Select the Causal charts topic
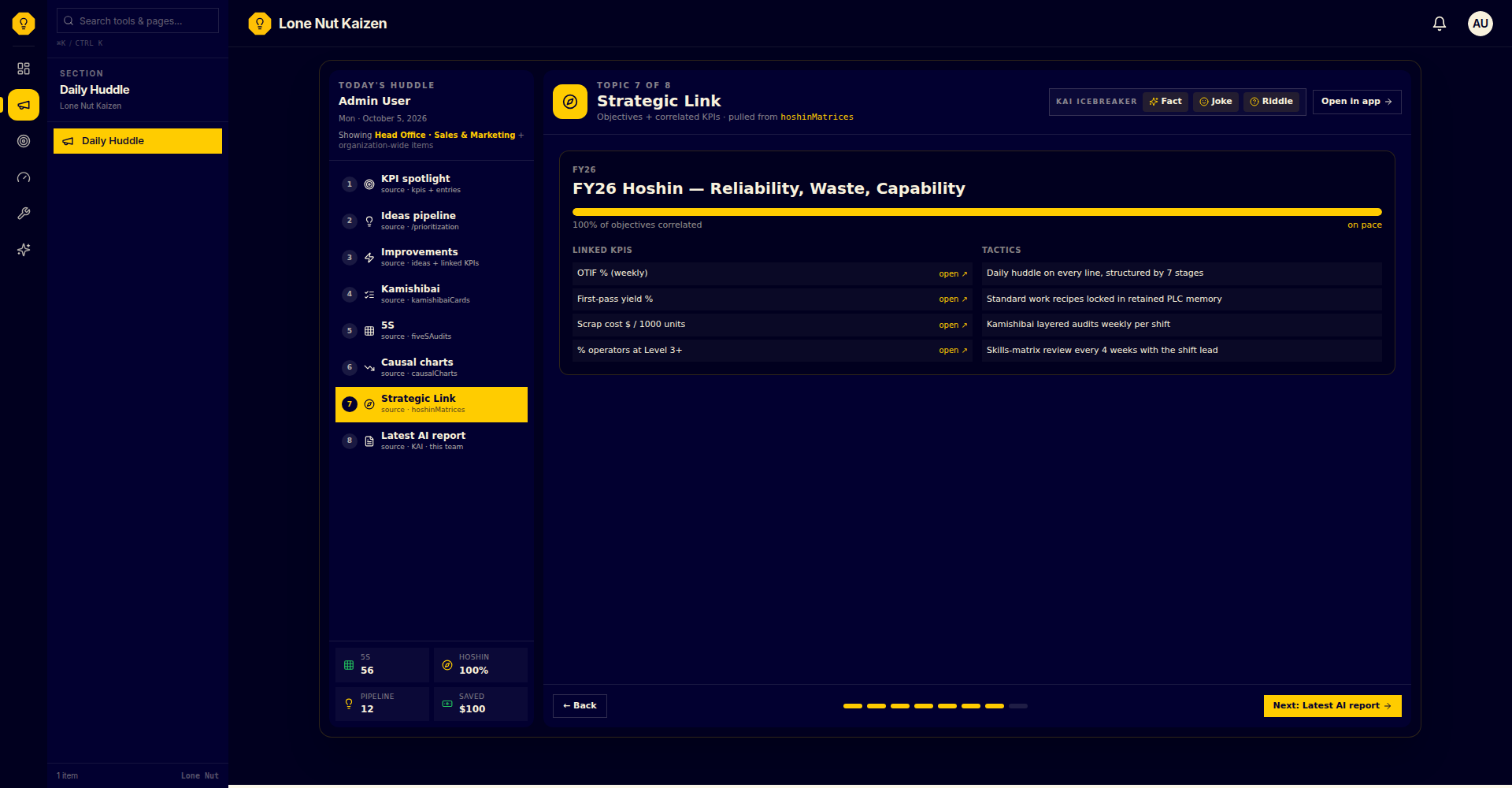 [432, 367]
